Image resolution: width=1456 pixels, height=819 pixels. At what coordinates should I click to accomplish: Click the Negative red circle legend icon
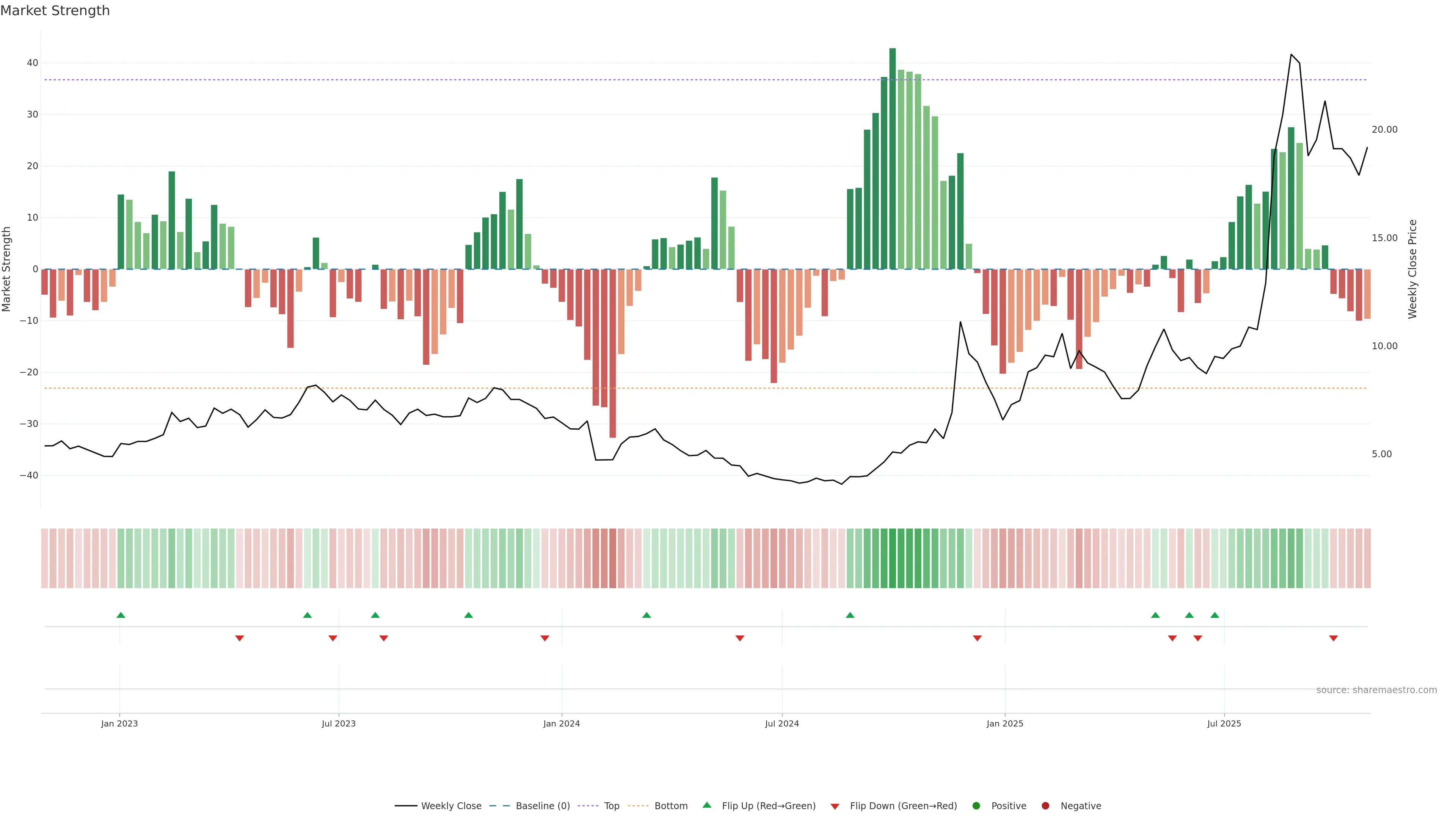point(1045,806)
